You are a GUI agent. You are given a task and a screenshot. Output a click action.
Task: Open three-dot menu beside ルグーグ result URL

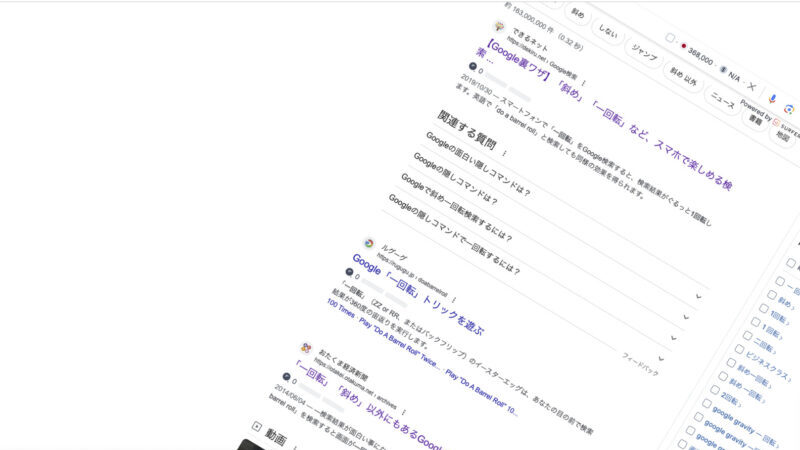[454, 300]
